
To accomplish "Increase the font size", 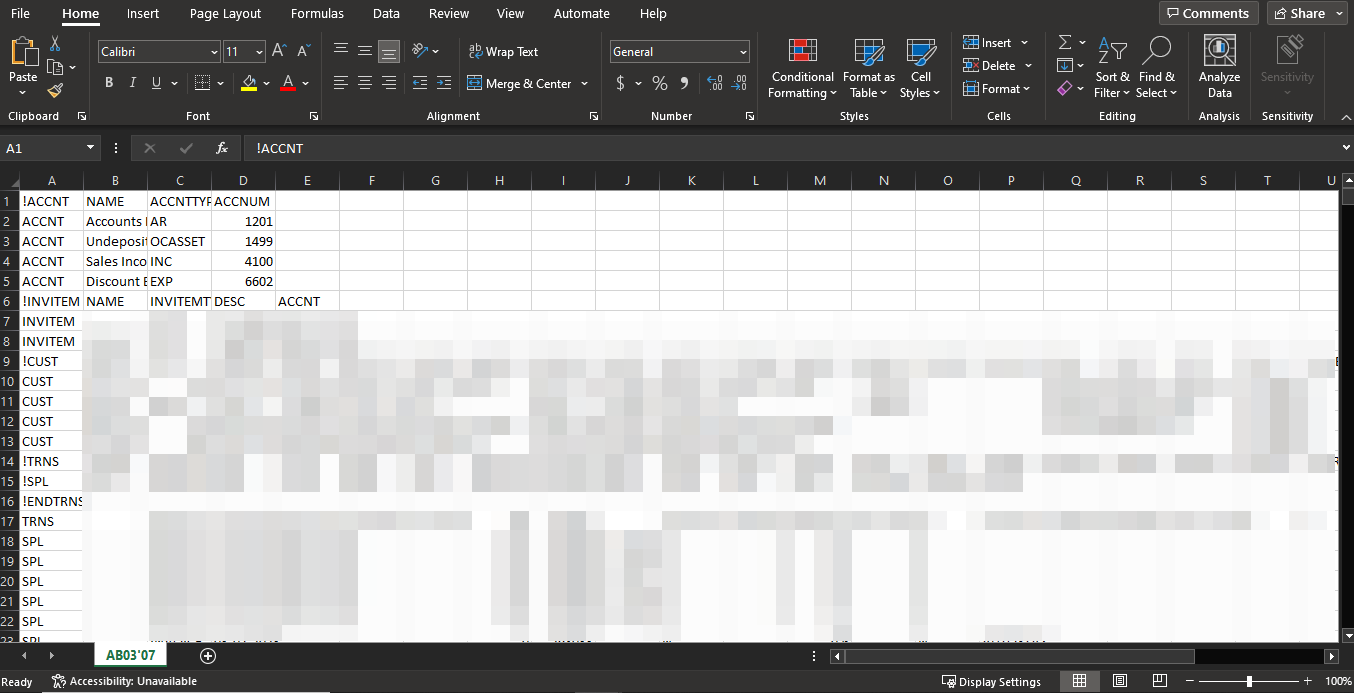I will (279, 52).
